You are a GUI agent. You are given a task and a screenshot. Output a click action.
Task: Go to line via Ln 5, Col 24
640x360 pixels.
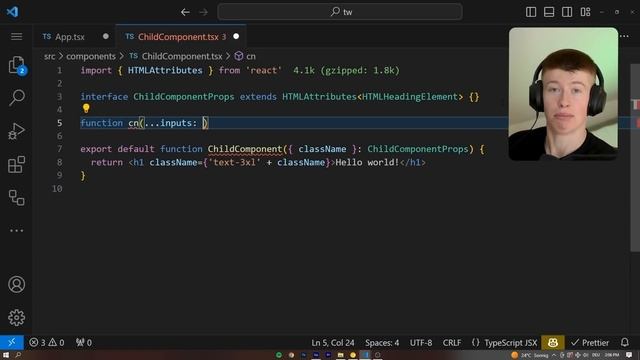click(x=333, y=342)
